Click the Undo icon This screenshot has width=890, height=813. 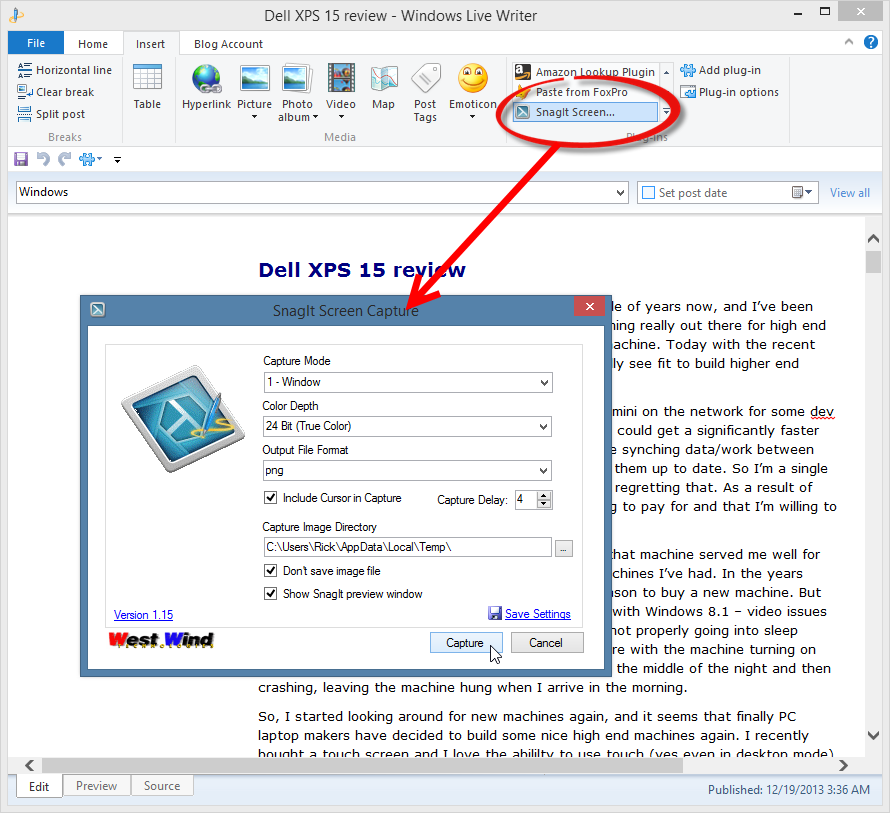[43, 159]
